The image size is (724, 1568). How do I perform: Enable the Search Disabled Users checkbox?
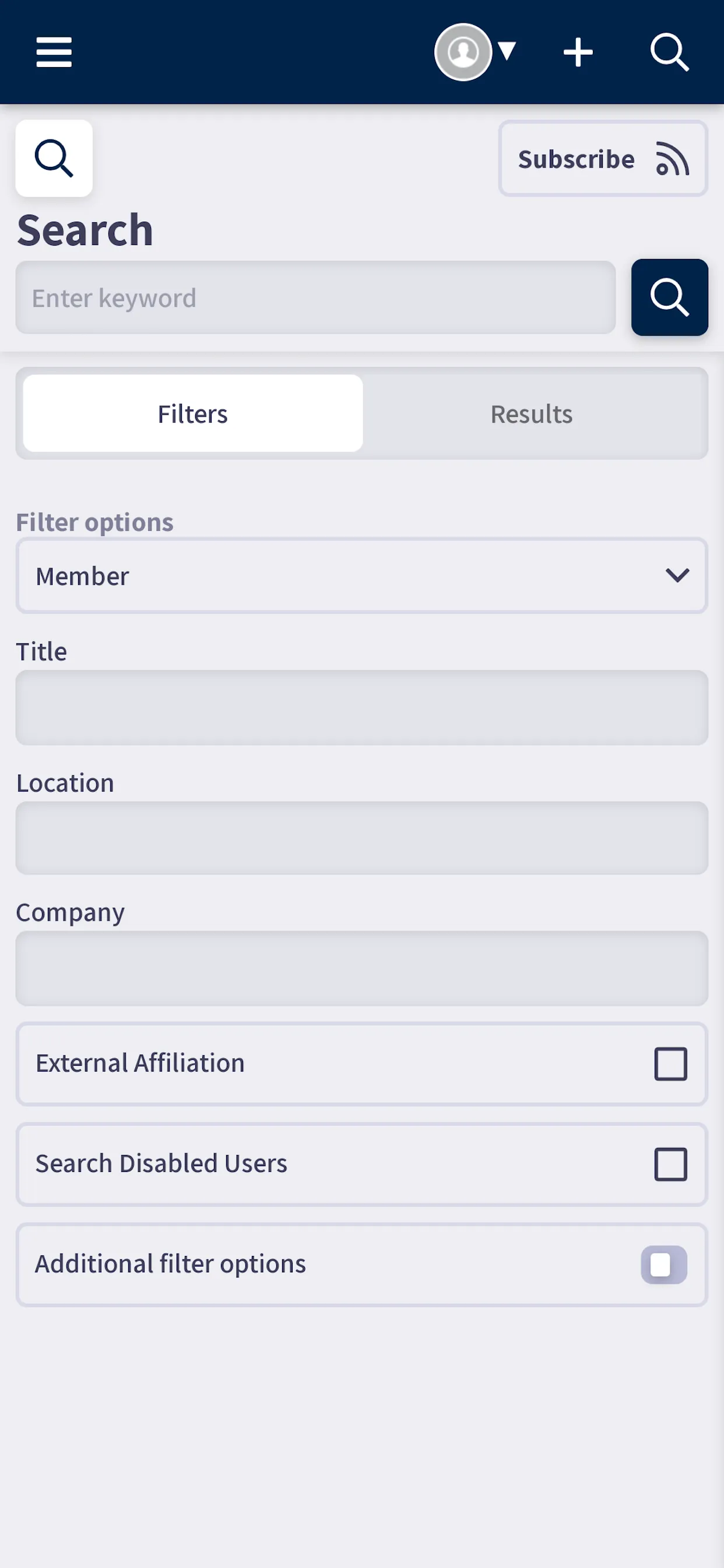coord(670,1164)
